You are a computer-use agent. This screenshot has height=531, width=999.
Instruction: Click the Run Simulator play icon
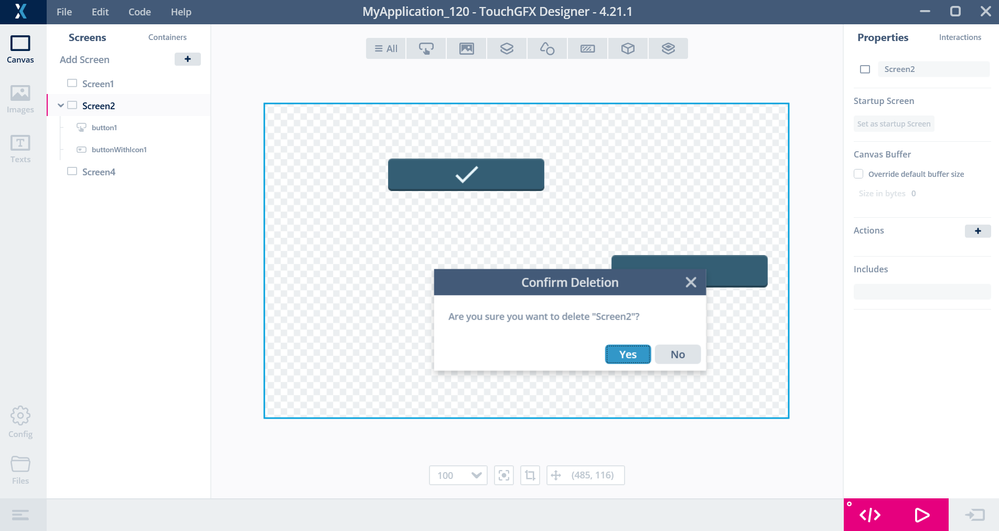click(922, 515)
